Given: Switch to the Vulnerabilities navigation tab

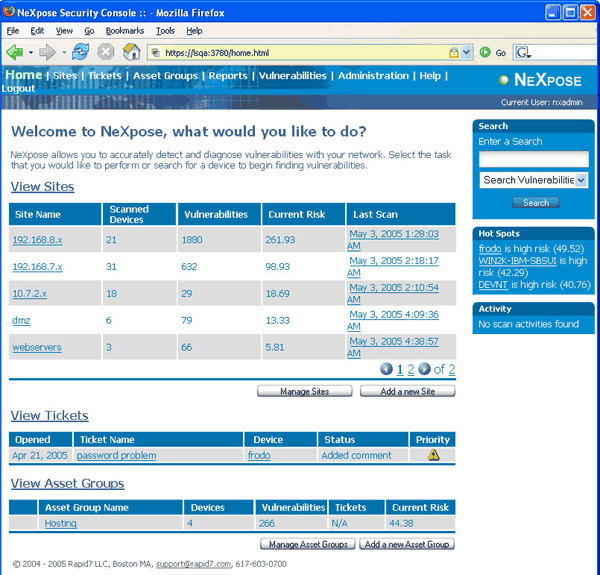Looking at the screenshot, I should pos(292,76).
